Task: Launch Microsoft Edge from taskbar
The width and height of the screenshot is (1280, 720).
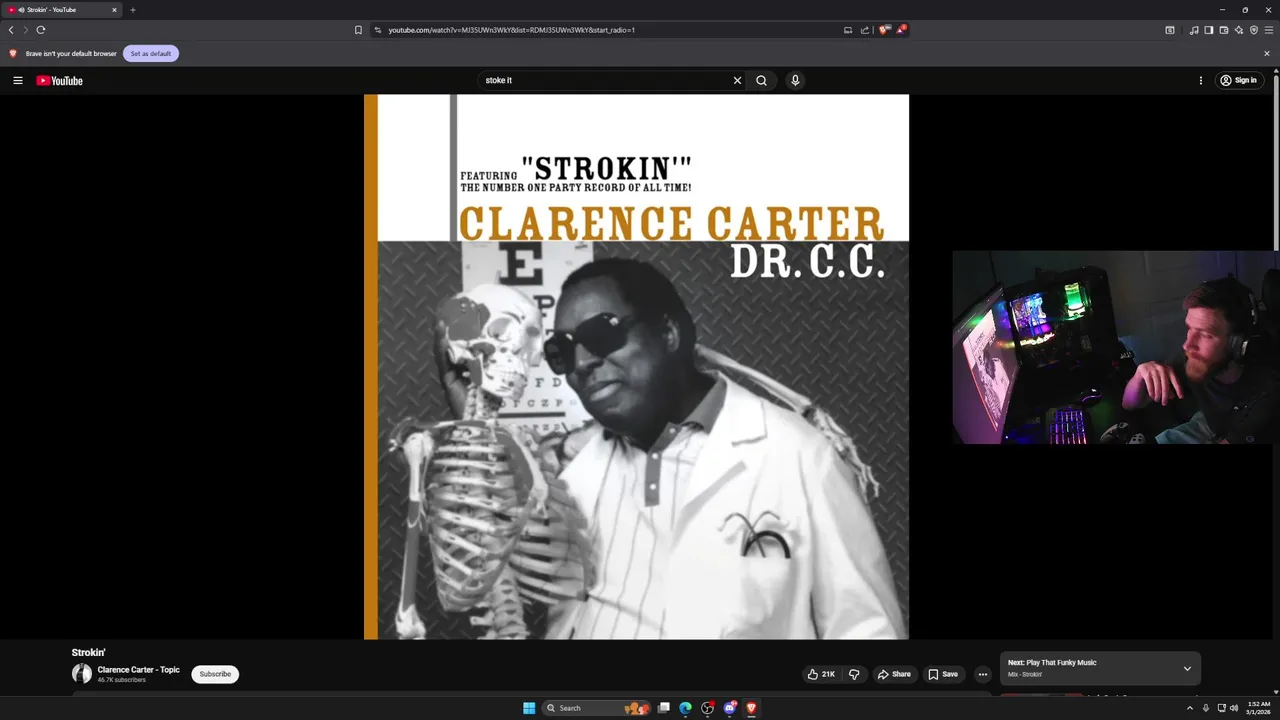Action: tap(685, 708)
